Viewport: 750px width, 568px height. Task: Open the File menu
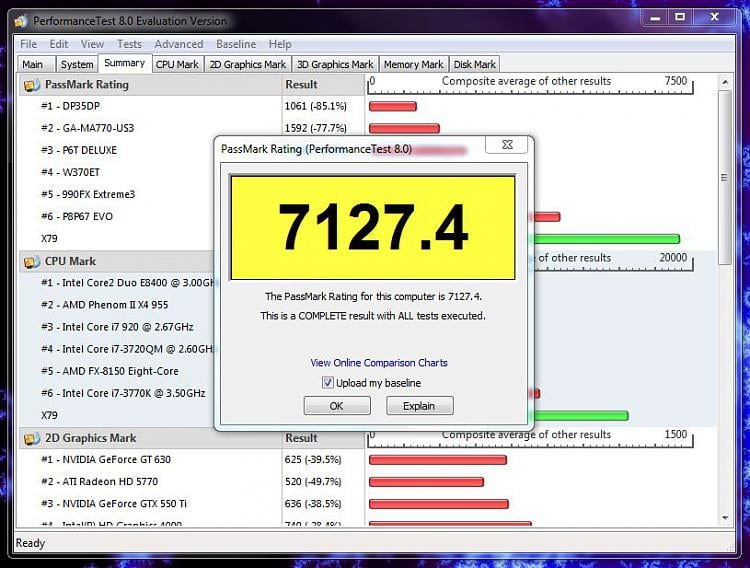coord(29,44)
